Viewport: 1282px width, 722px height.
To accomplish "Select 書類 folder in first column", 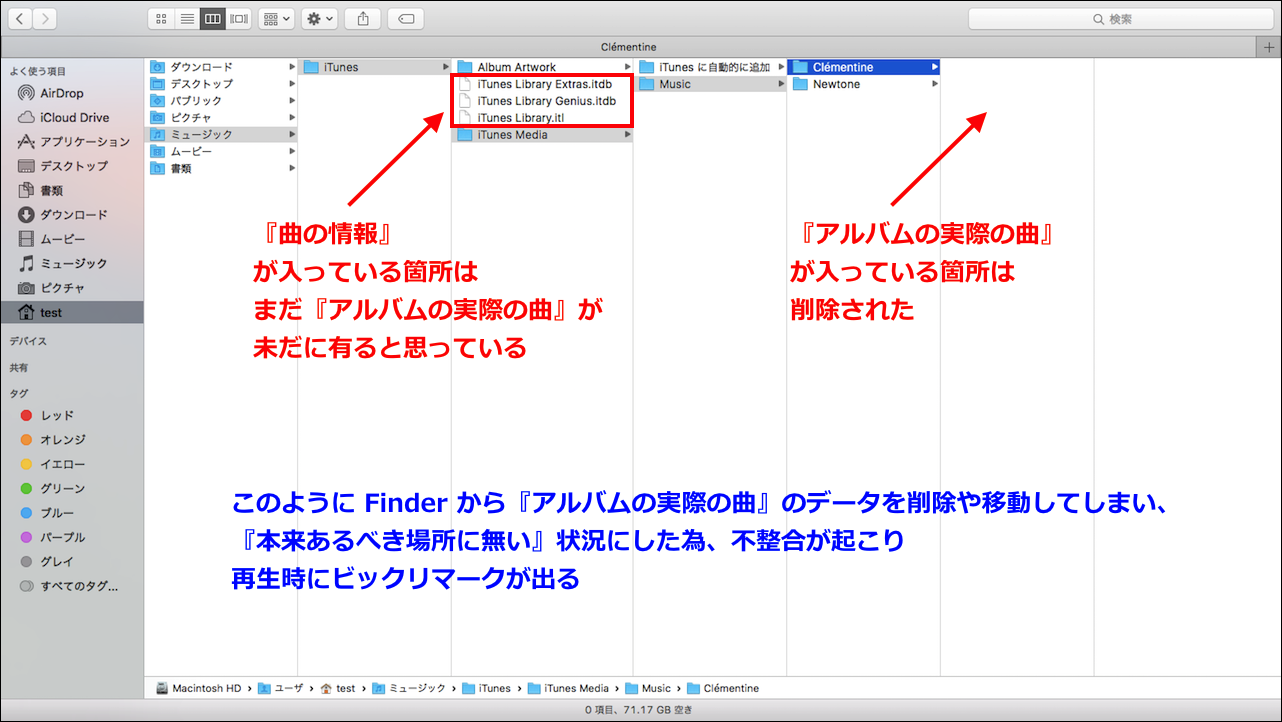I will pyautogui.click(x=222, y=168).
